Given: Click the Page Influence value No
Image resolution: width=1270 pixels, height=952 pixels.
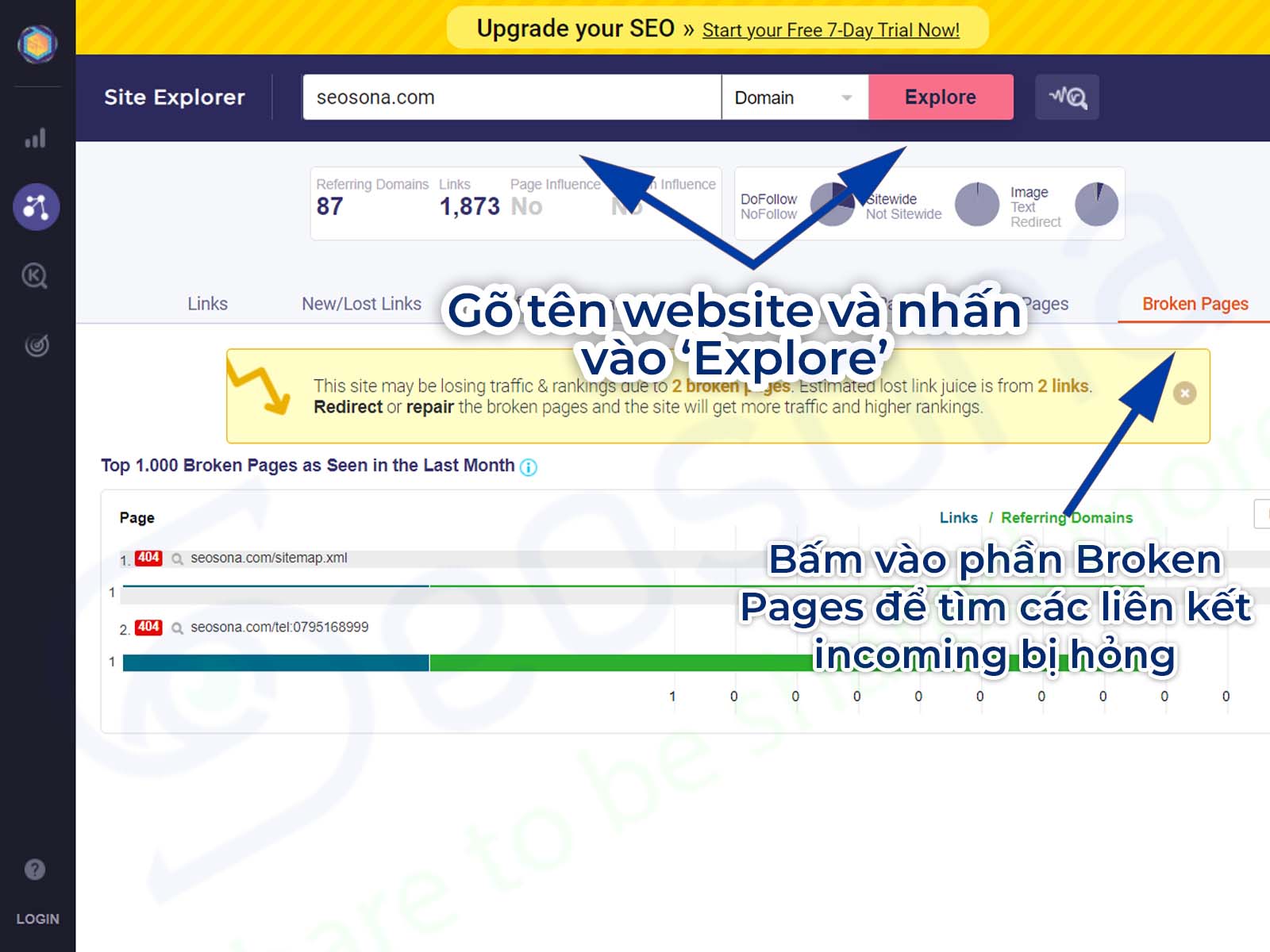Looking at the screenshot, I should (526, 206).
